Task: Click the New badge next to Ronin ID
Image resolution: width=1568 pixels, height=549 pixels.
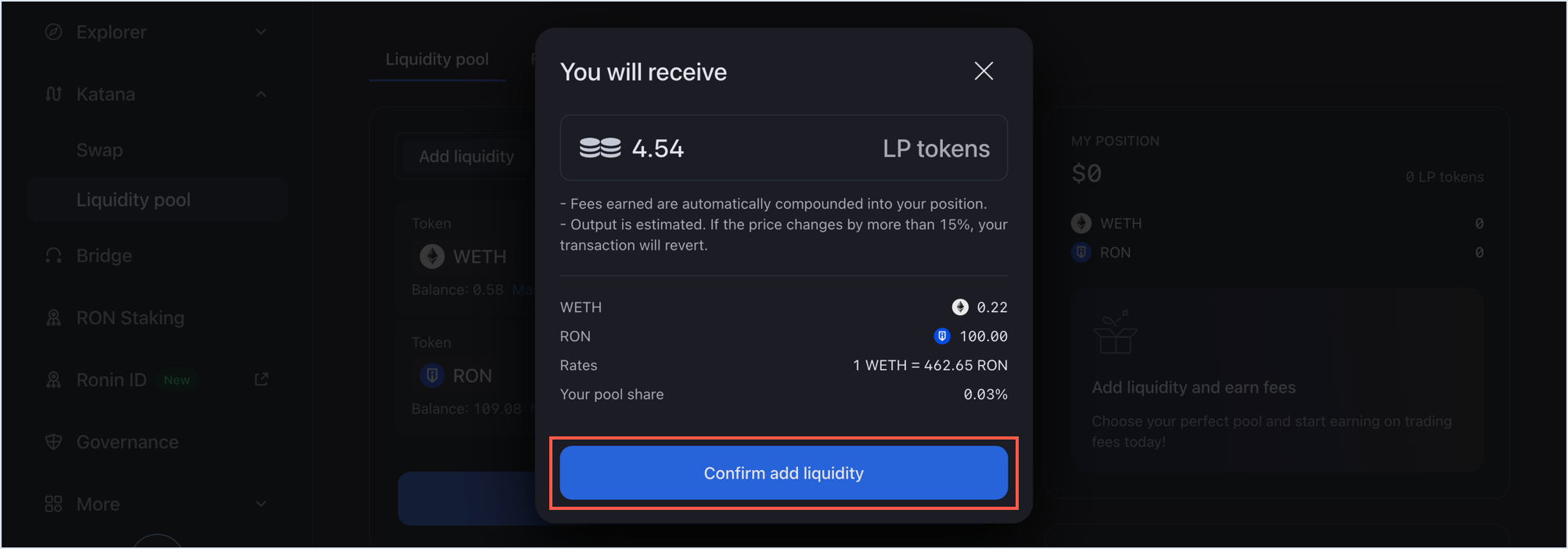Action: pos(177,379)
